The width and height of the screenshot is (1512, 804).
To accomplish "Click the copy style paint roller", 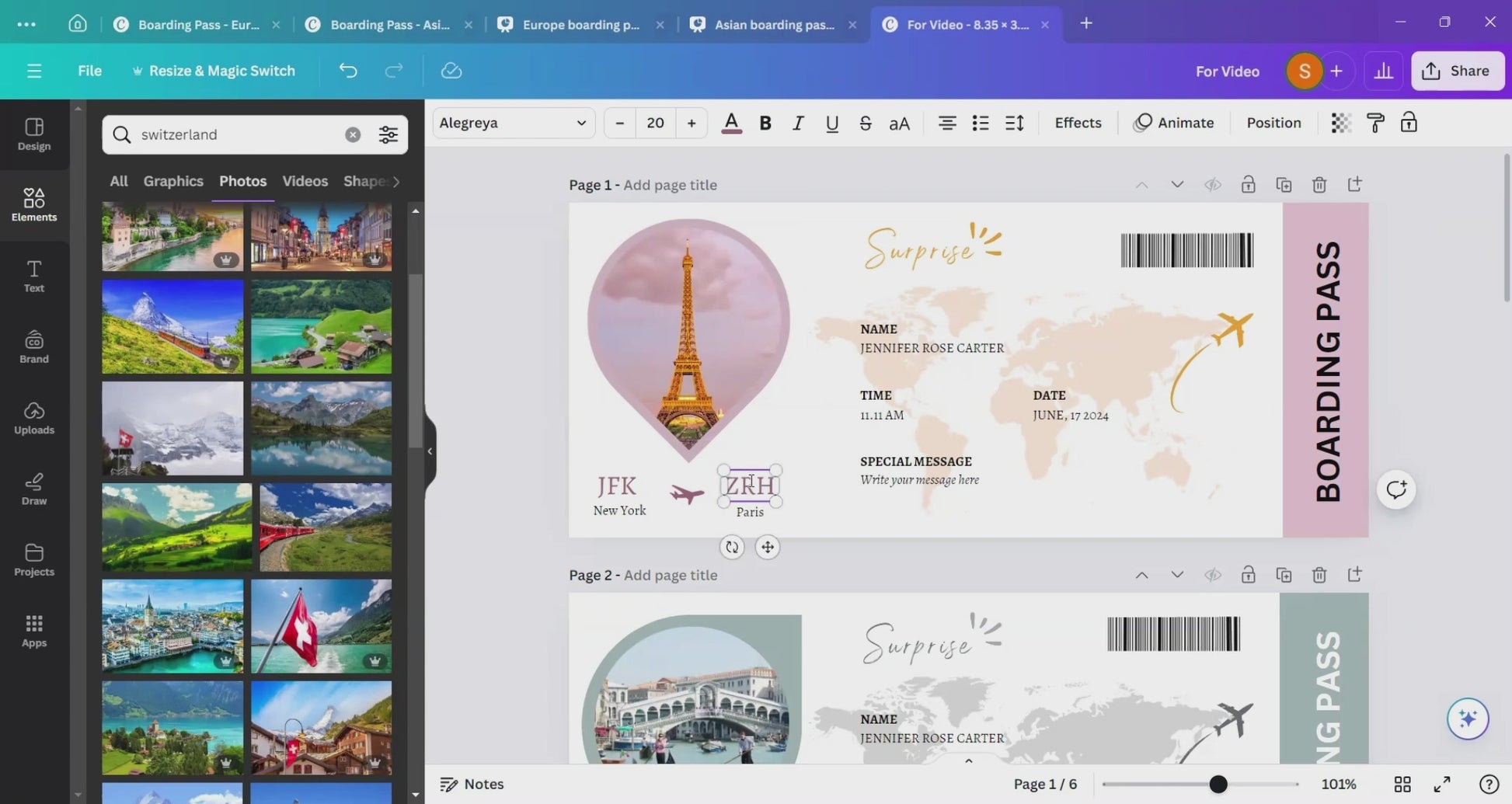I will 1375,123.
